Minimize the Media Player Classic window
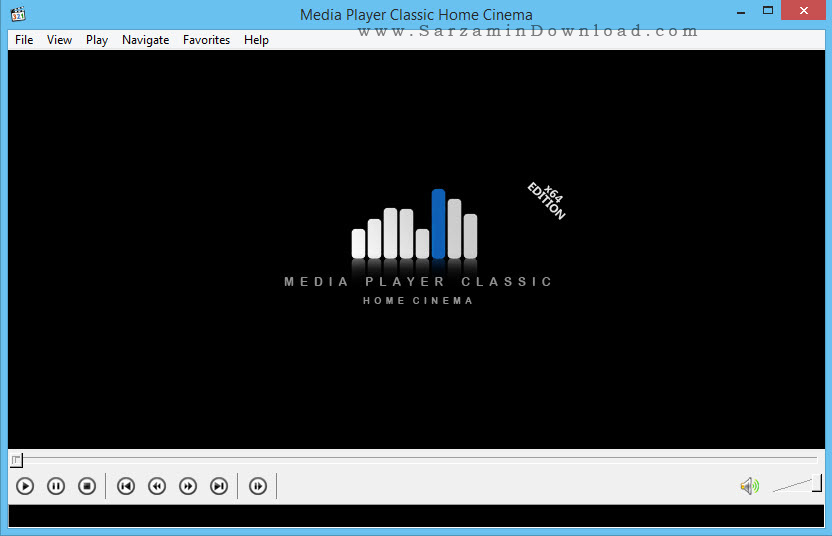The image size is (832, 536). click(x=741, y=11)
